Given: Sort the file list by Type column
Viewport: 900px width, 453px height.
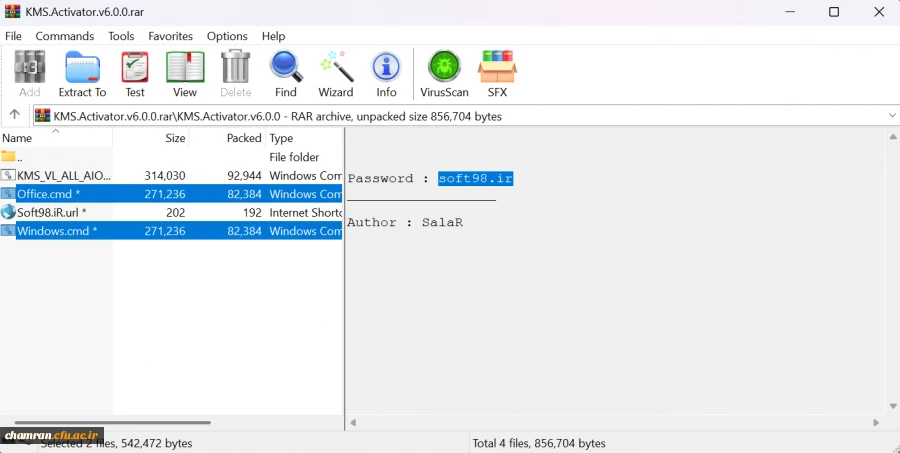Looking at the screenshot, I should tap(304, 138).
